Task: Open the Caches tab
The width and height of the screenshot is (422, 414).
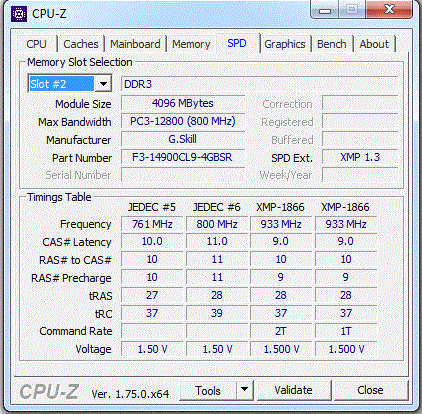Action: pos(81,44)
